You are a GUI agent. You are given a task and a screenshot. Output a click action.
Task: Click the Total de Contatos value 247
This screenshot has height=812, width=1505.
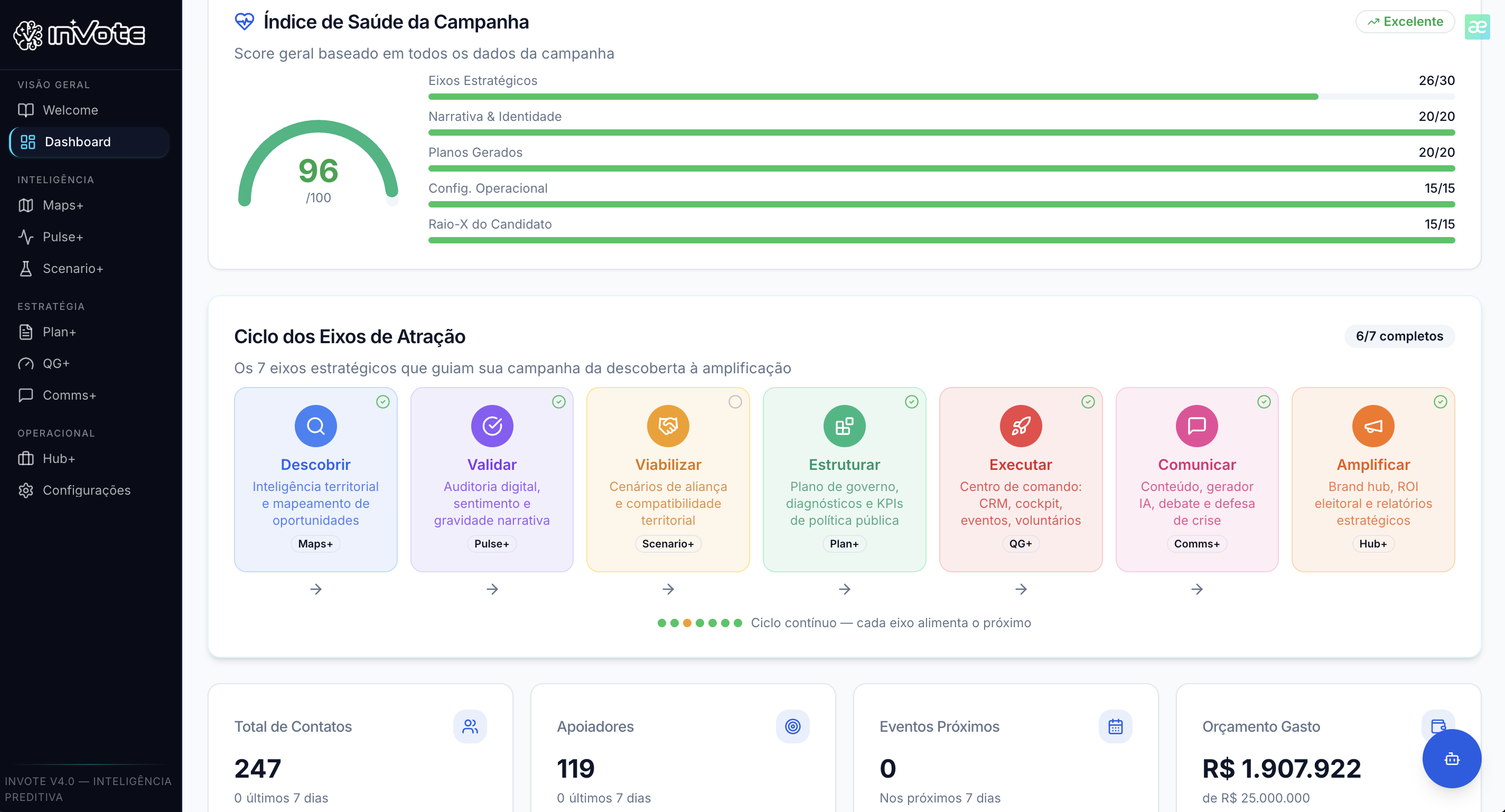258,768
